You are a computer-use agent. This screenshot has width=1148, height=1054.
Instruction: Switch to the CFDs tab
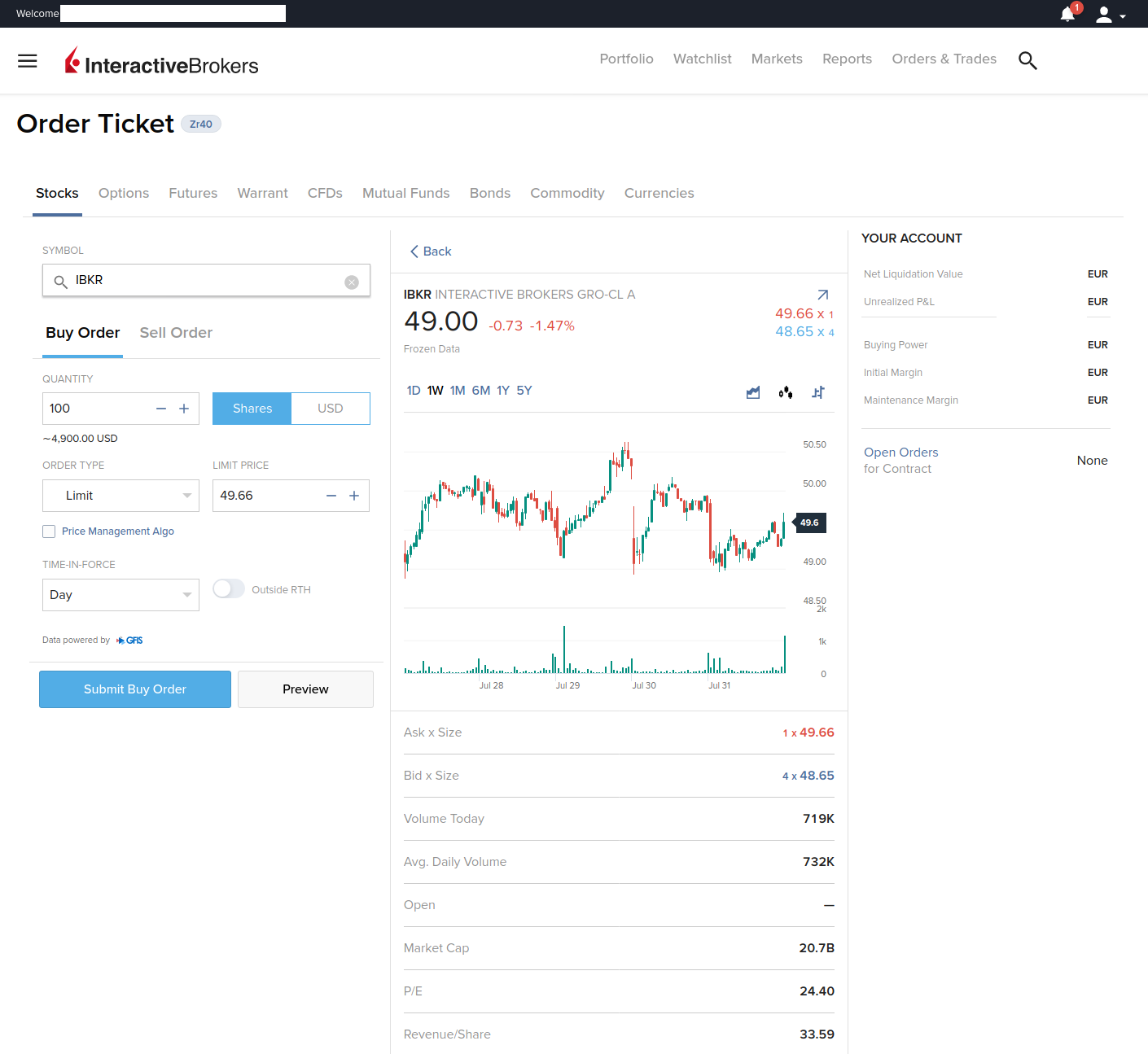[x=325, y=194]
